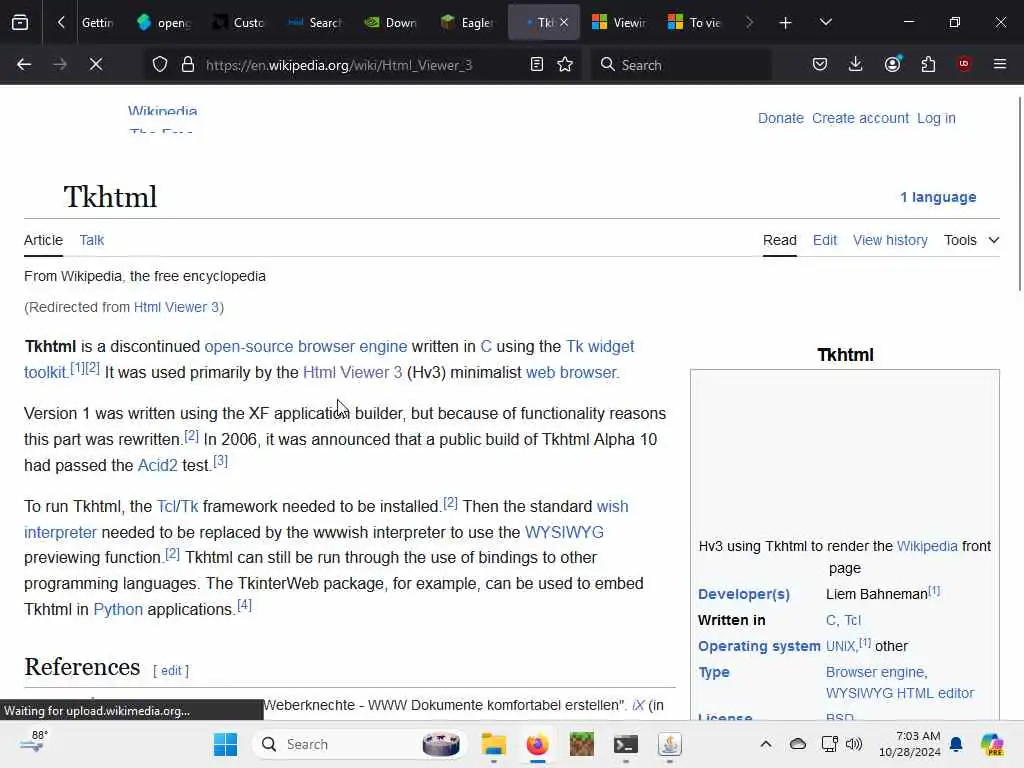The image size is (1024, 768).
Task: Click the browser Search box
Action: click(681, 65)
